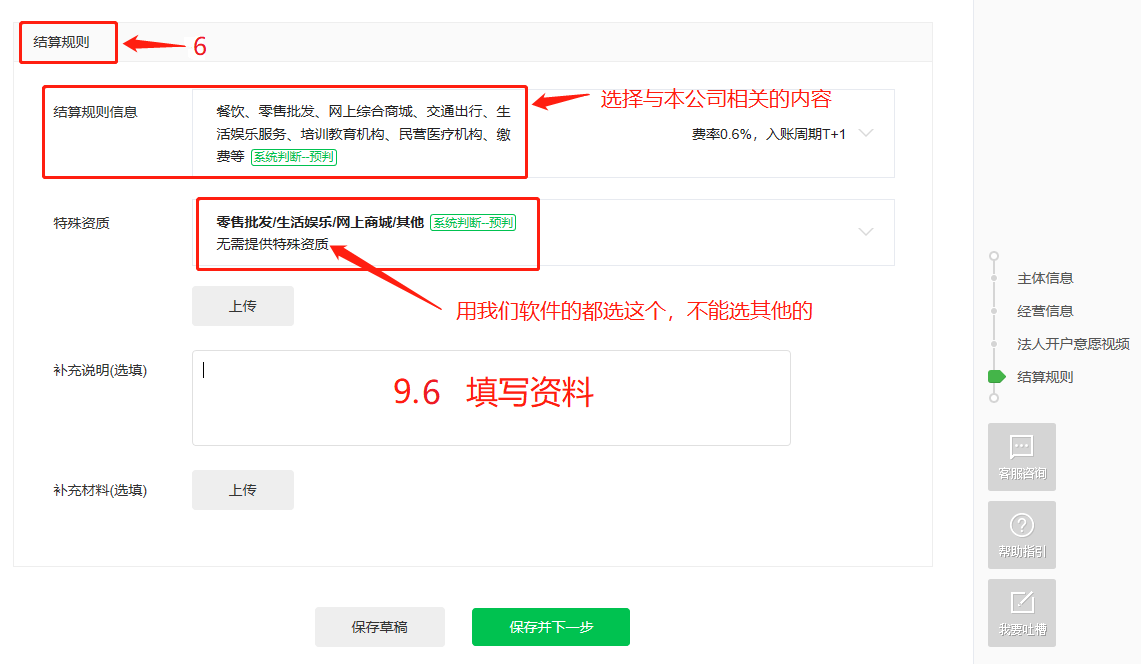Click the 费率0.6%，入账周期T+1 text

click(x=768, y=134)
